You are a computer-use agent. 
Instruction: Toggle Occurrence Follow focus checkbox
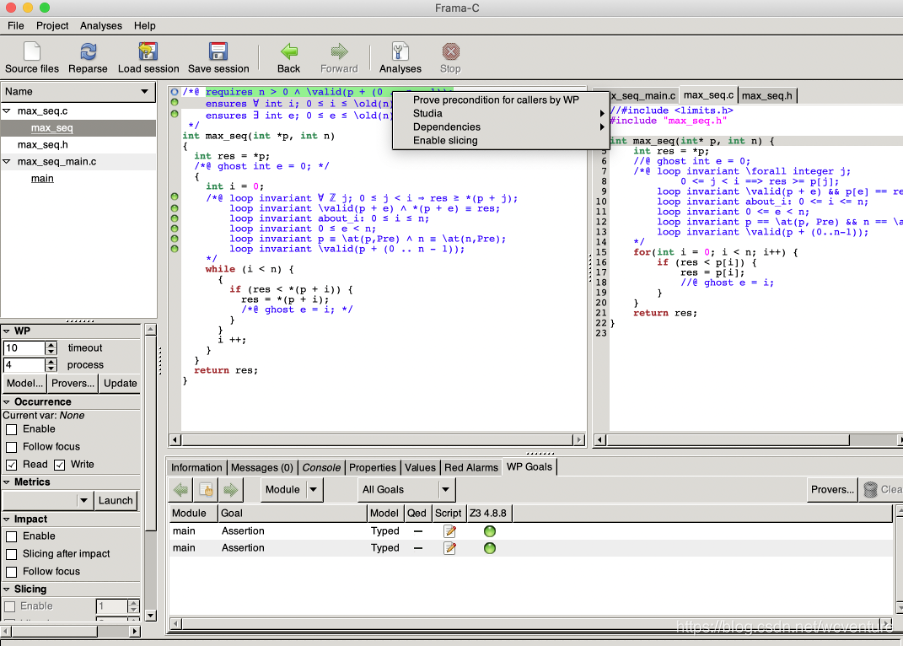(12, 447)
